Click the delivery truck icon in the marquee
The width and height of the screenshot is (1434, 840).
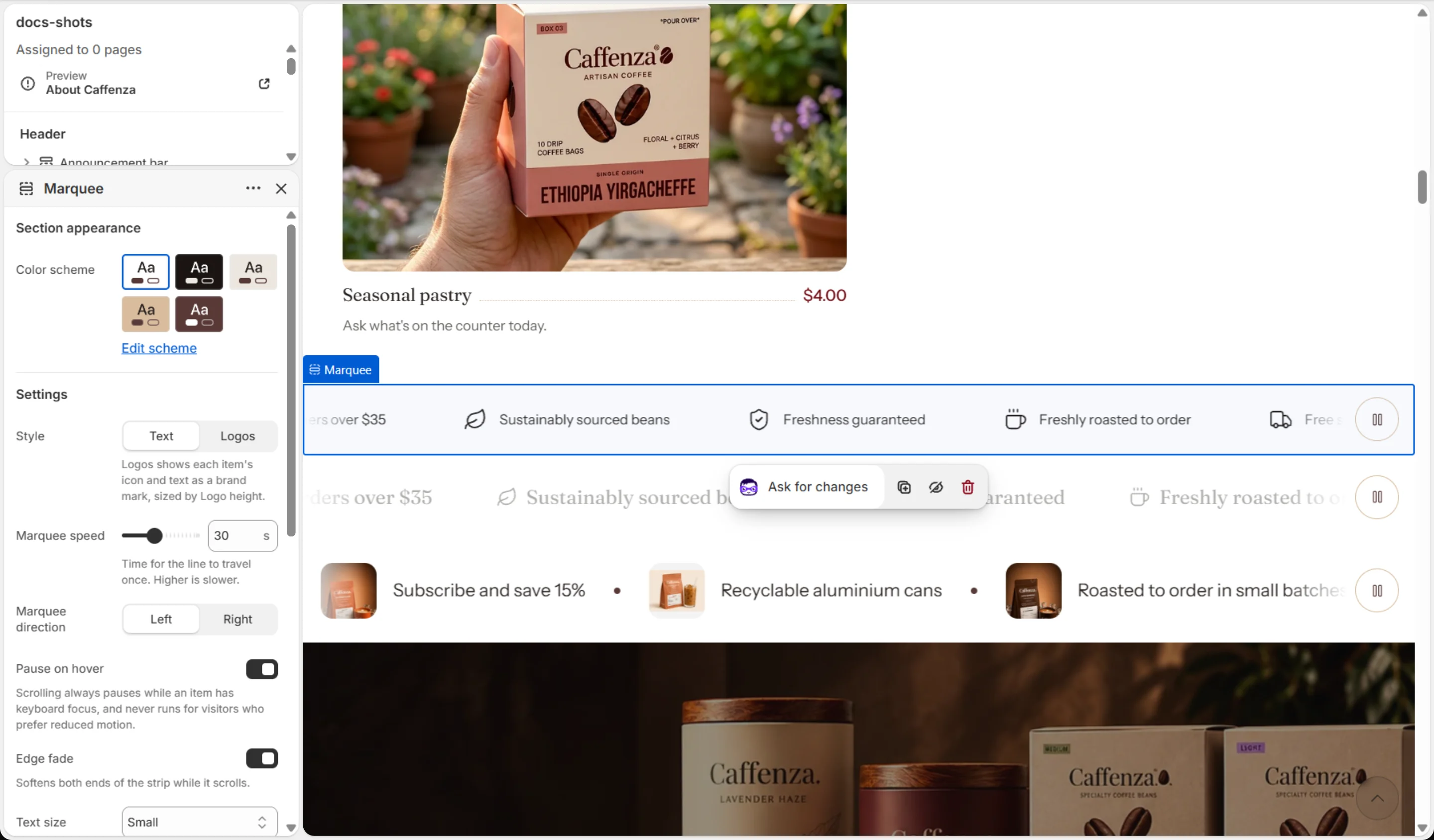tap(1280, 420)
